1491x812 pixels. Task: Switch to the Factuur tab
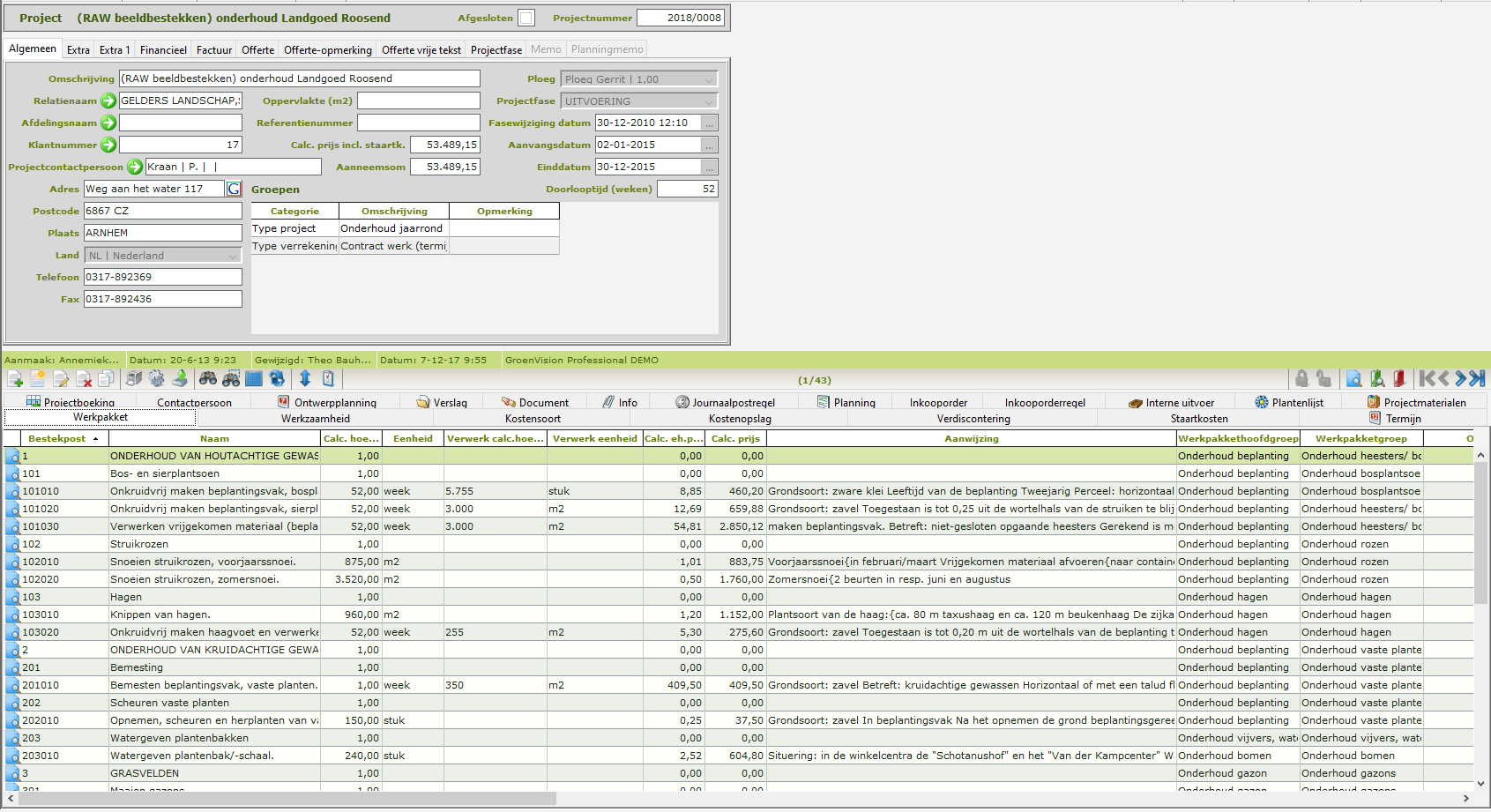(214, 50)
